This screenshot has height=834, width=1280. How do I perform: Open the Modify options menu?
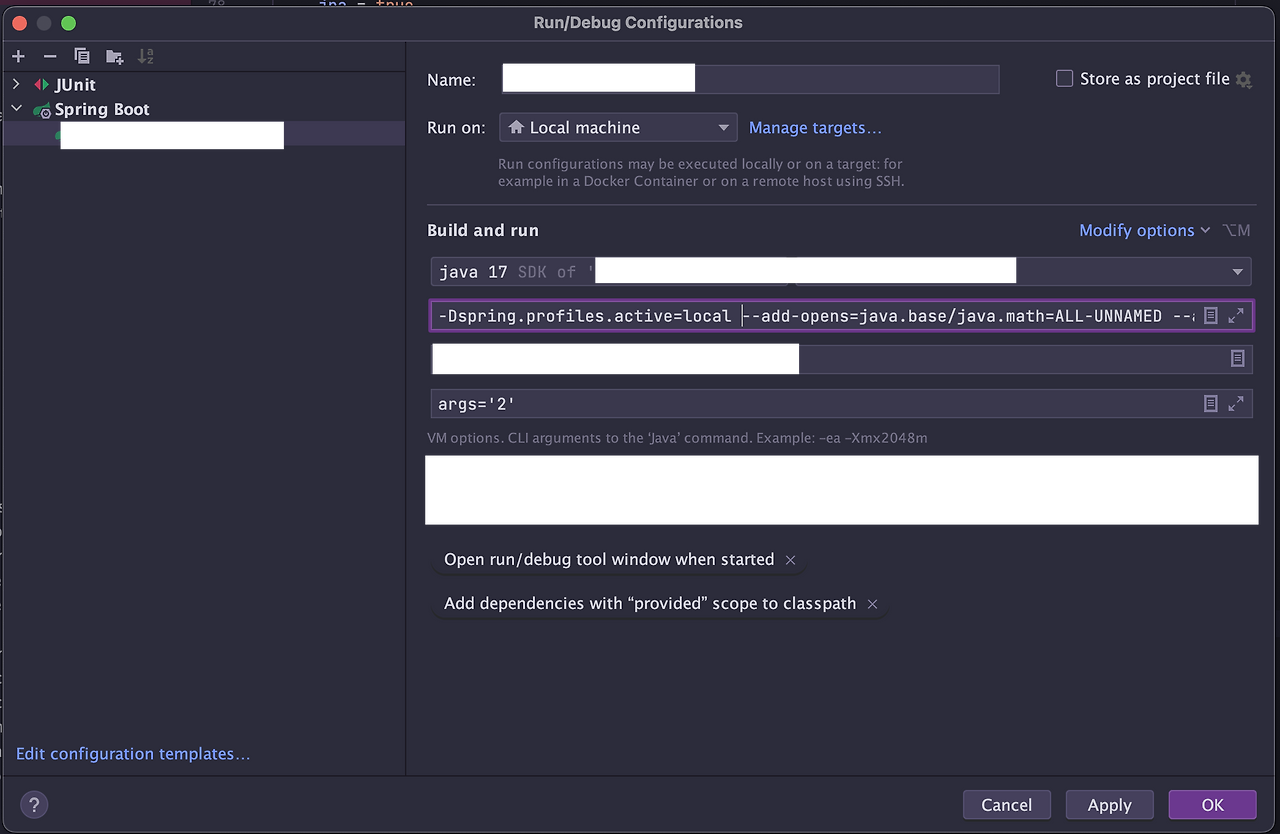[1138, 230]
